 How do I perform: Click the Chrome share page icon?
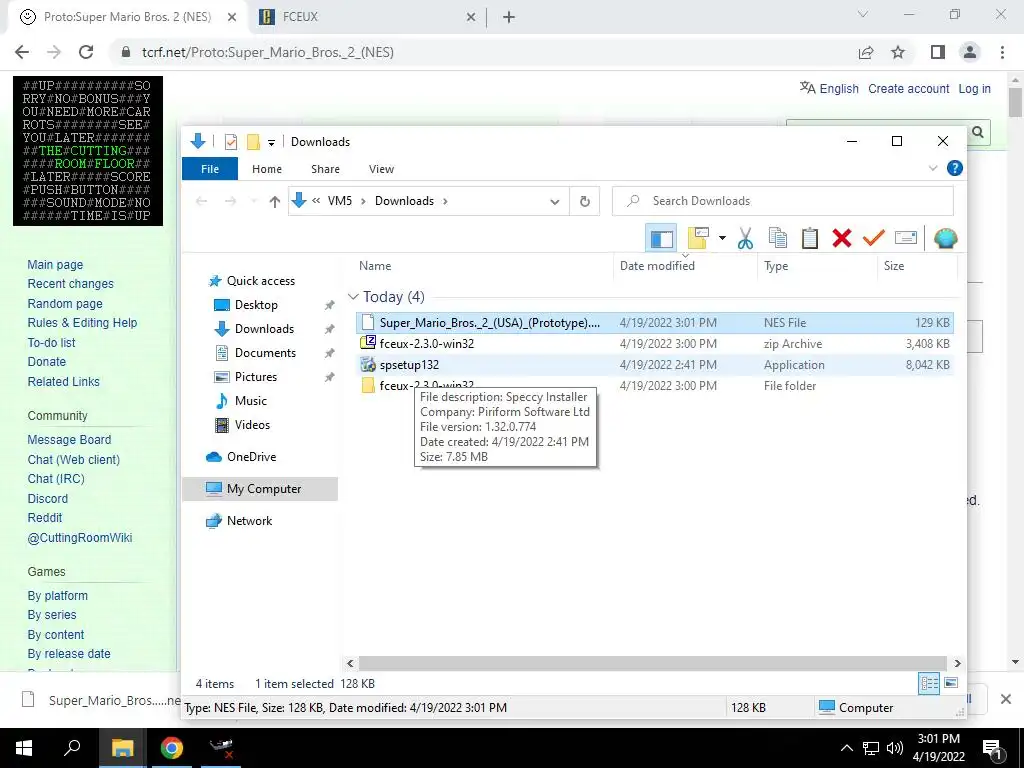866,52
